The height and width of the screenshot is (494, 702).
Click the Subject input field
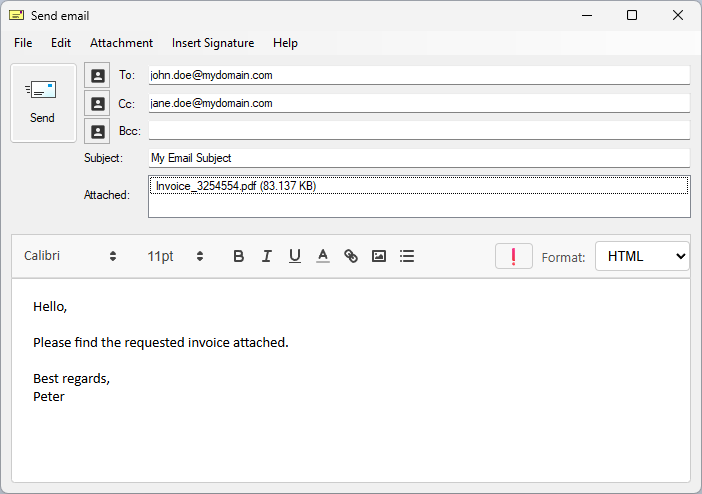pos(418,158)
